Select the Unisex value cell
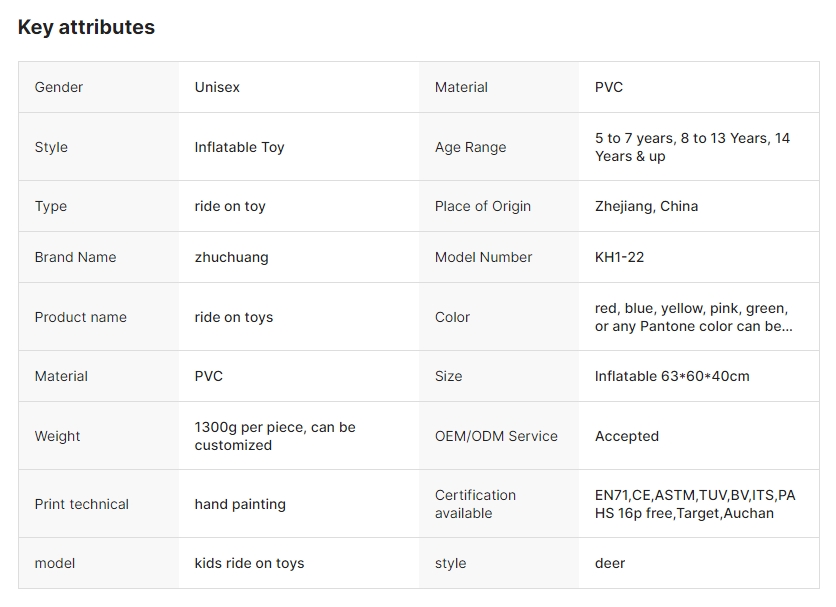The width and height of the screenshot is (836, 607). coord(217,87)
